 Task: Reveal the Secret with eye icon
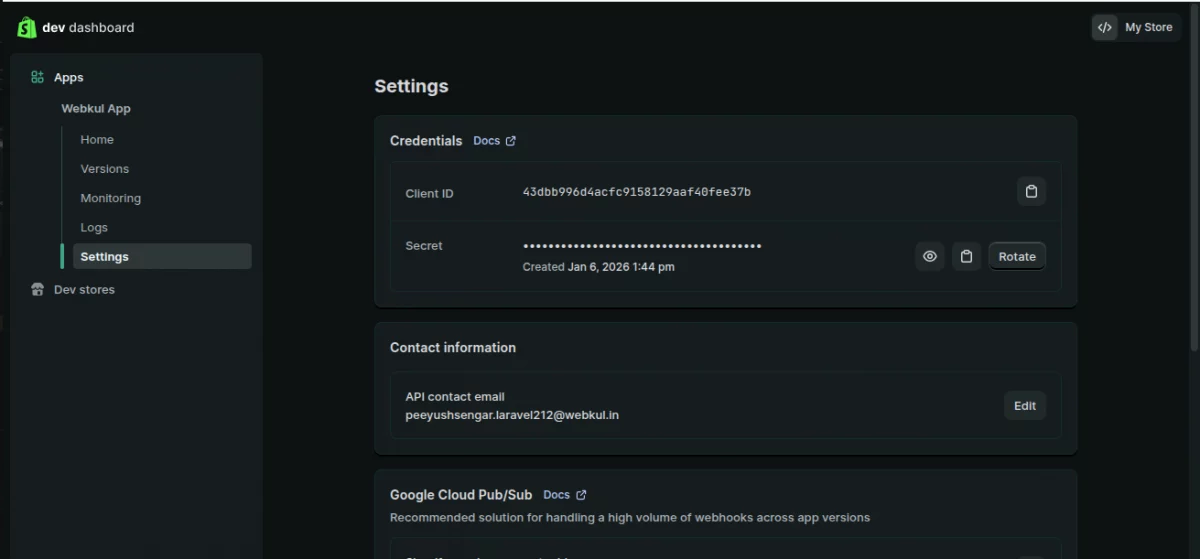[x=930, y=257]
